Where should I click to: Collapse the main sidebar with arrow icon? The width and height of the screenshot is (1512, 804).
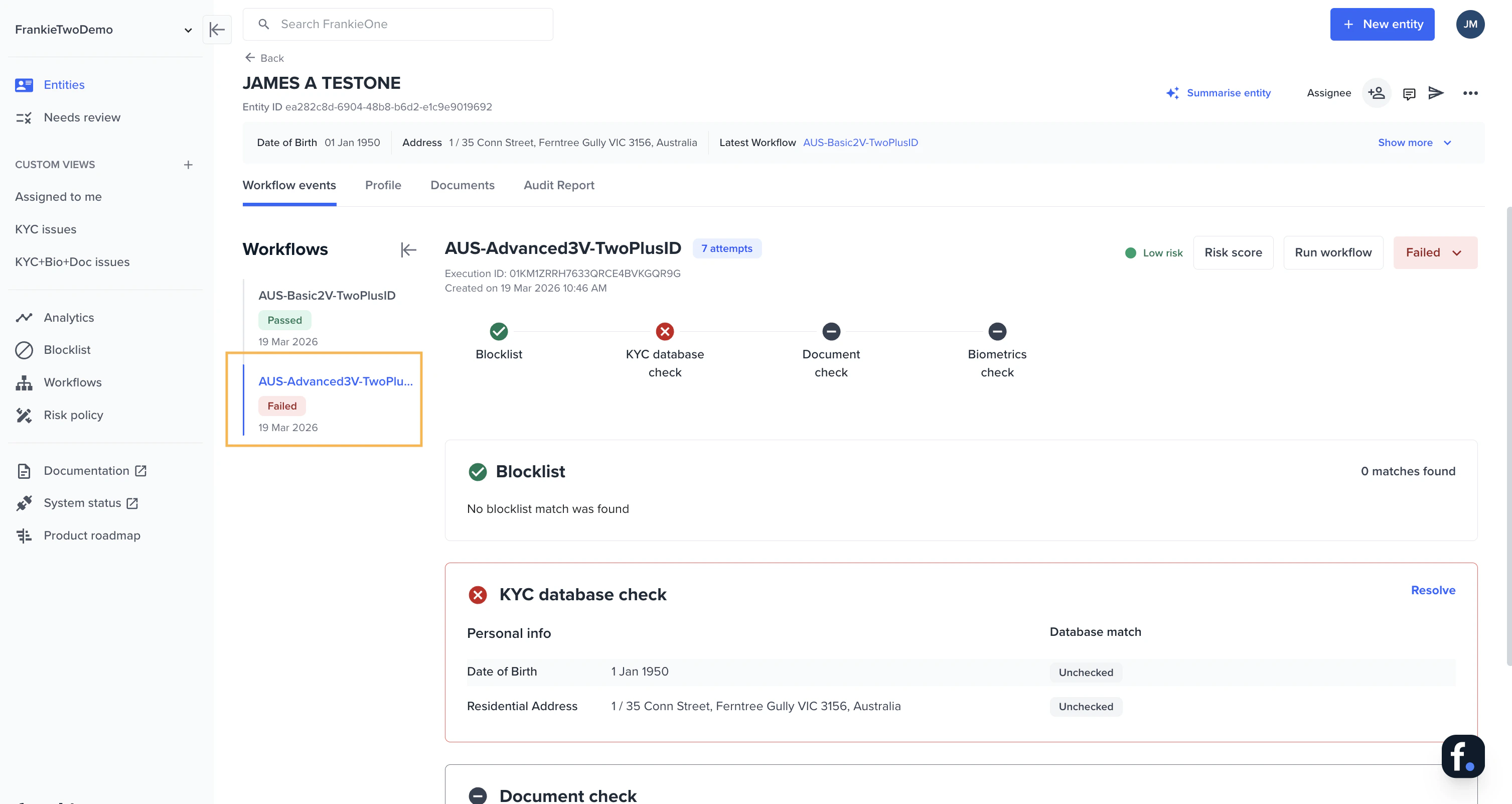click(x=217, y=30)
